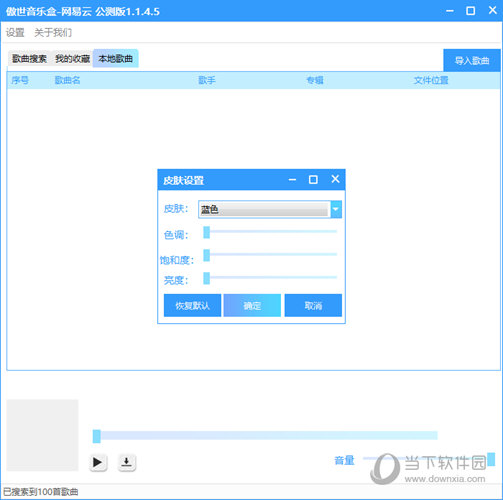The width and height of the screenshot is (503, 500).
Task: Minimize the main music box window
Action: point(450,11)
